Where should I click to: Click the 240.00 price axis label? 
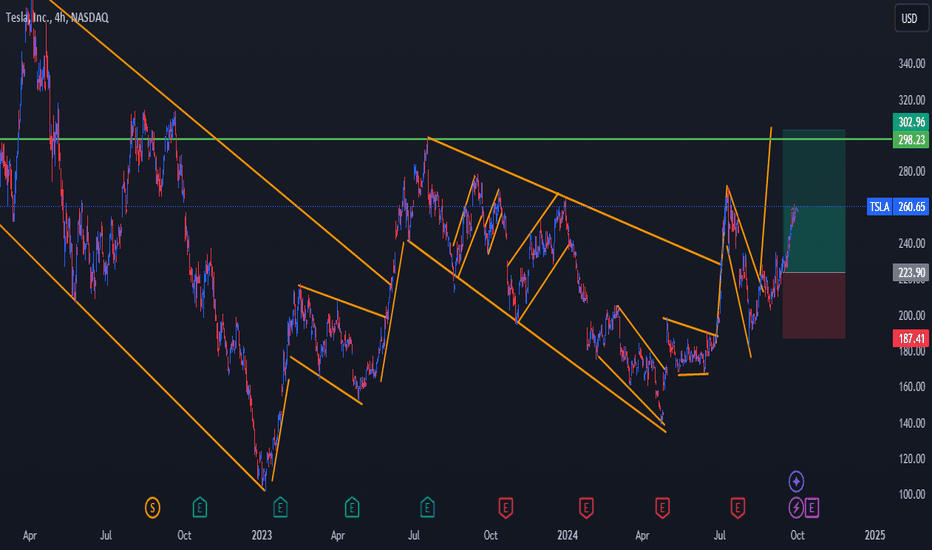pos(911,243)
